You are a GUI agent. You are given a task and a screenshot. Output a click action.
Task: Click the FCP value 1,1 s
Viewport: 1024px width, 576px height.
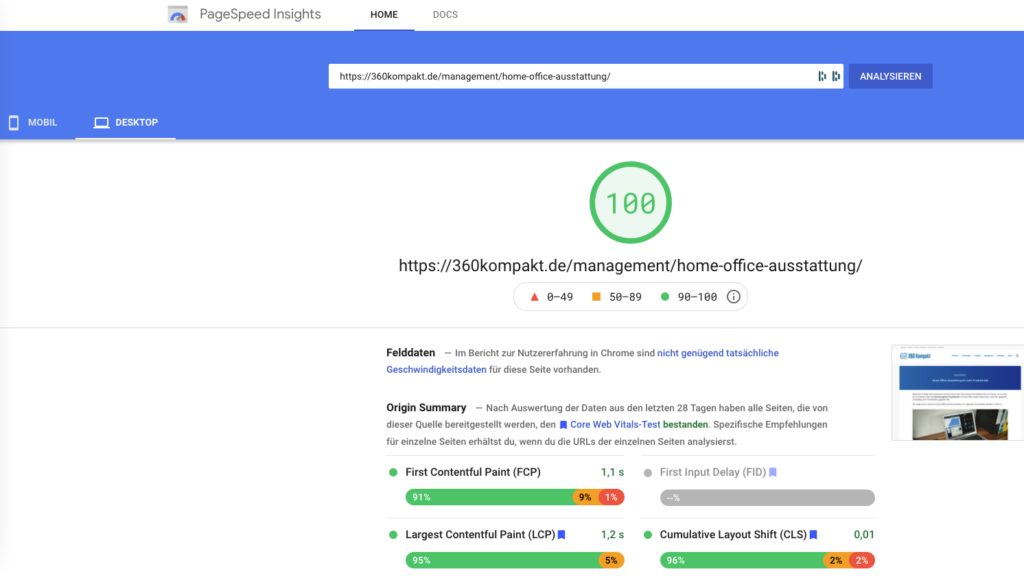[612, 472]
